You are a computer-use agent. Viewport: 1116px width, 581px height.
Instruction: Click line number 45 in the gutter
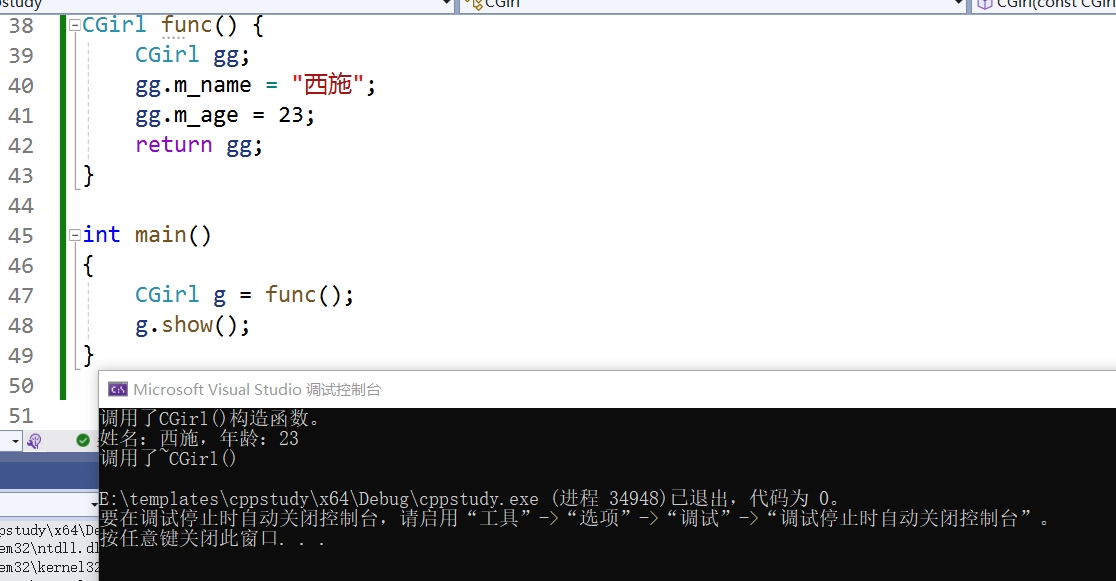pos(21,236)
